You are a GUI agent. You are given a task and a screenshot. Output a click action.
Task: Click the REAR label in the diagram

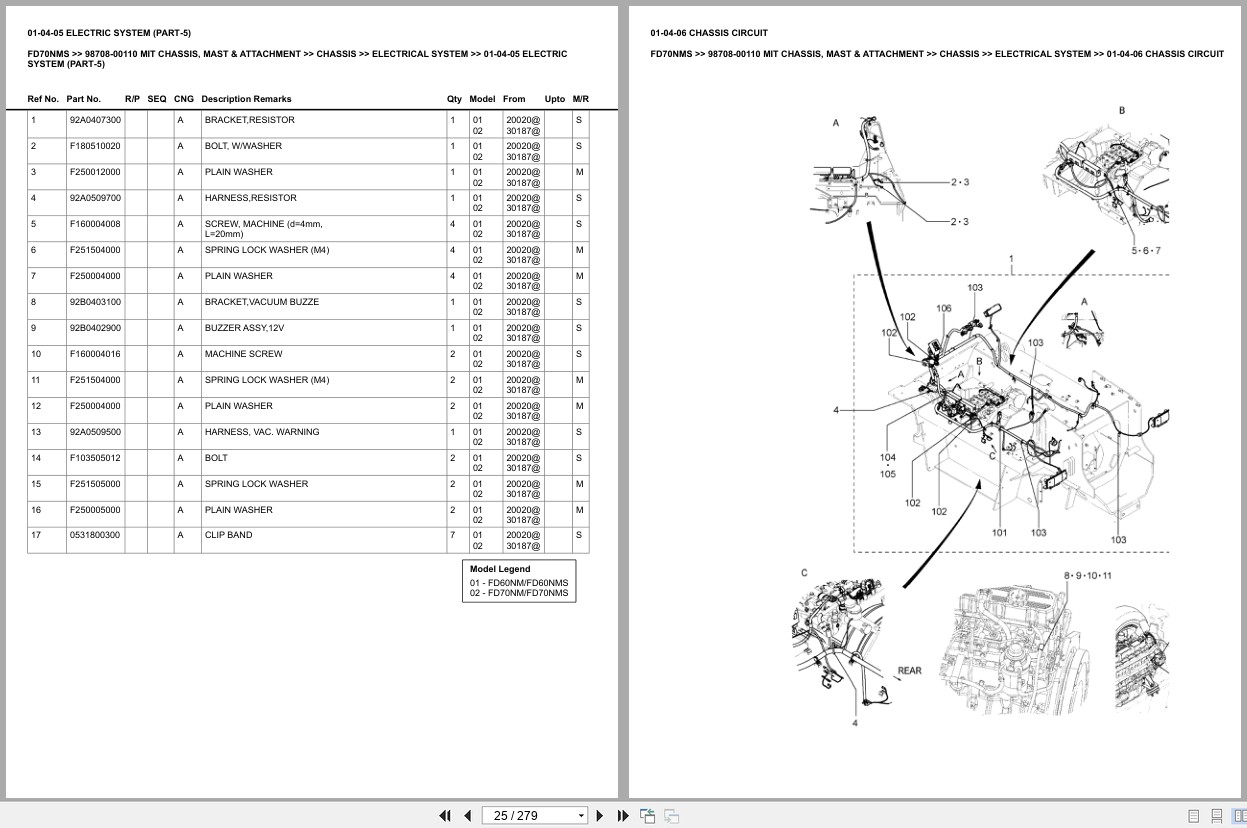pos(910,671)
